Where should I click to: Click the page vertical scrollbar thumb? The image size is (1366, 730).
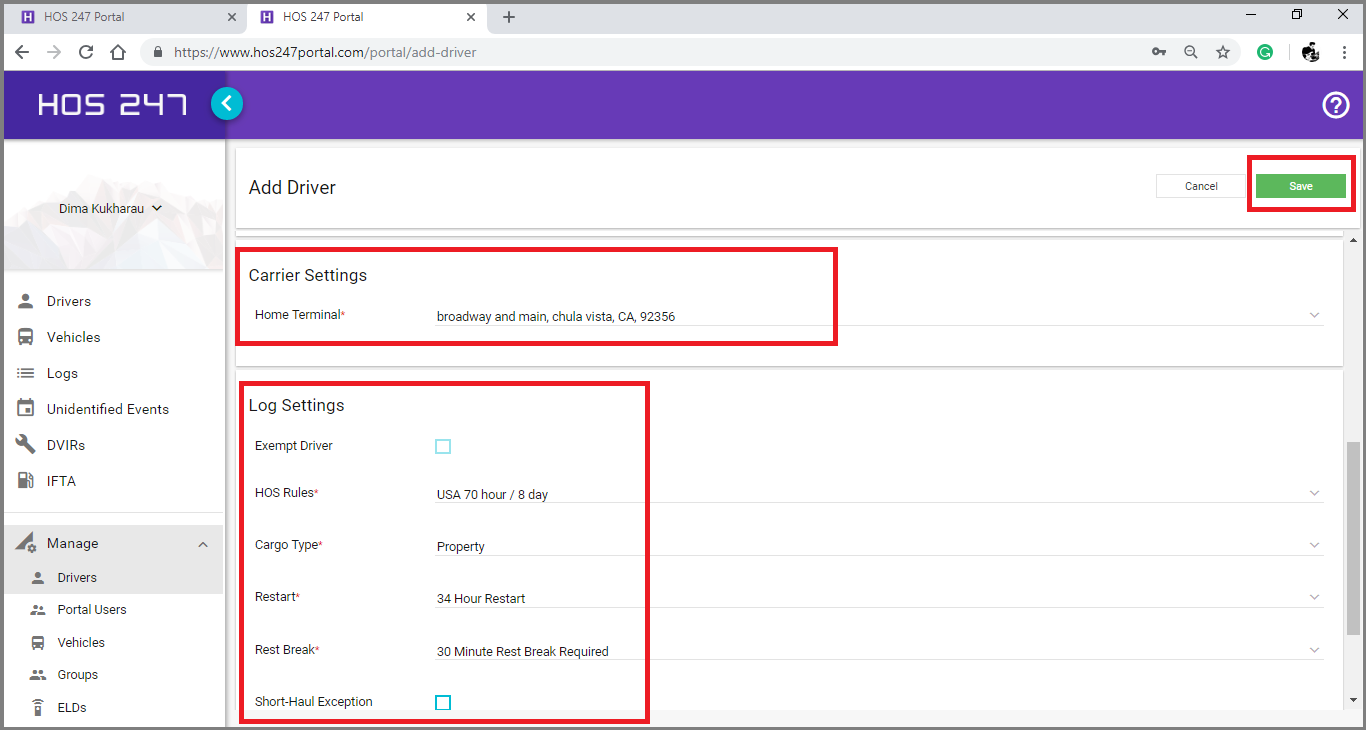tap(1354, 538)
